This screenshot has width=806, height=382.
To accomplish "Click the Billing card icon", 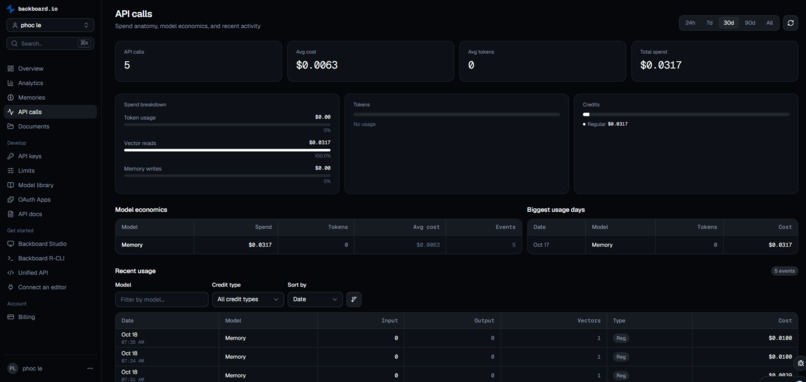I will [11, 317].
